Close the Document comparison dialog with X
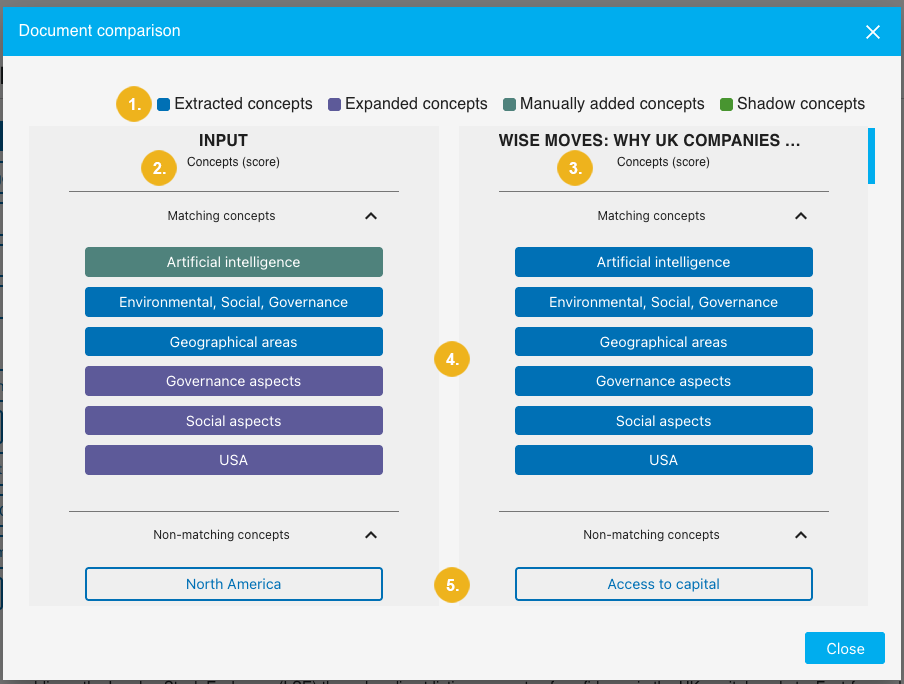Image resolution: width=904 pixels, height=684 pixels. pyautogui.click(x=872, y=32)
